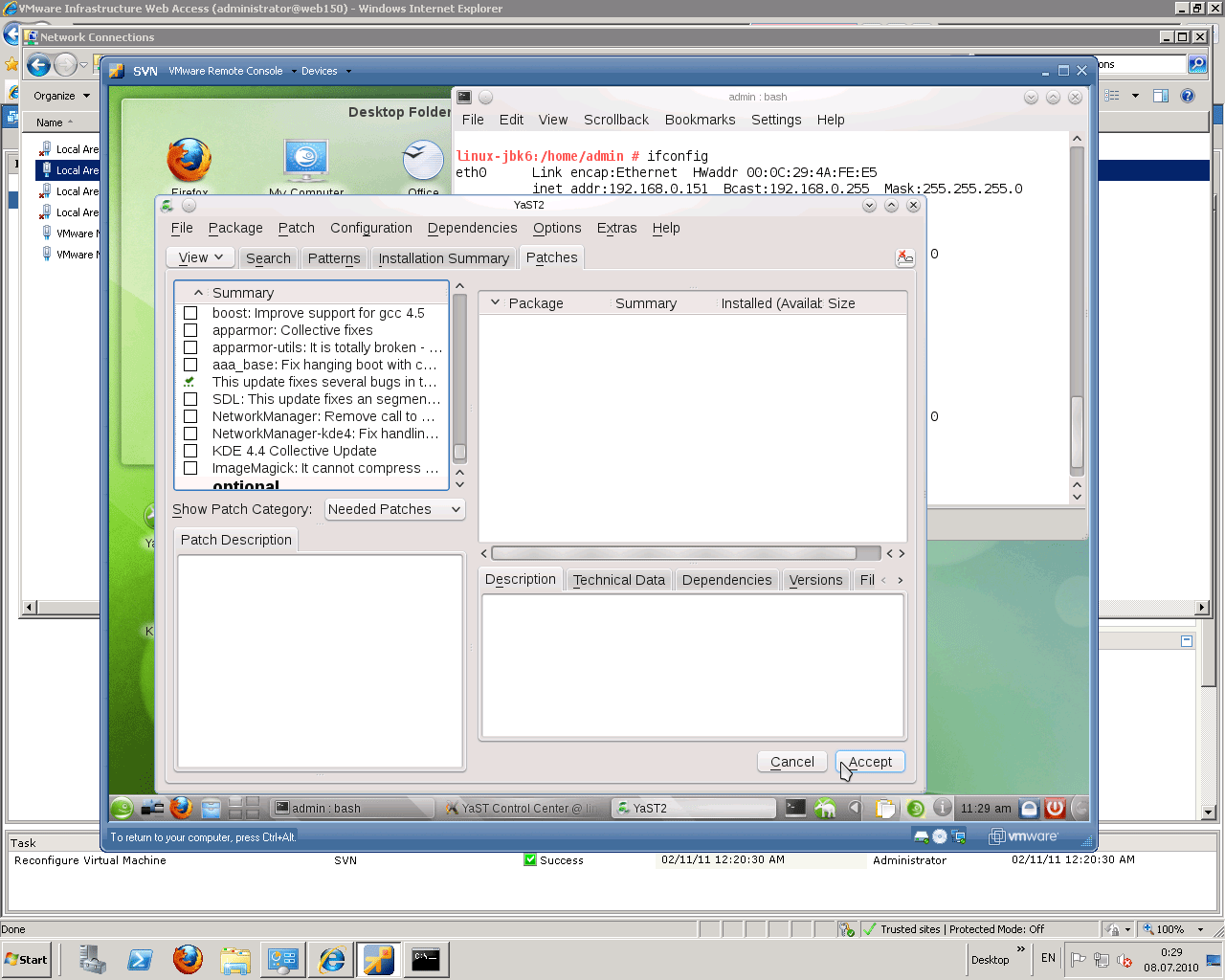Viewport: 1225px width, 980px height.
Task: Open the openSUSE Kickoff launcher in KDE panel
Action: (122, 809)
